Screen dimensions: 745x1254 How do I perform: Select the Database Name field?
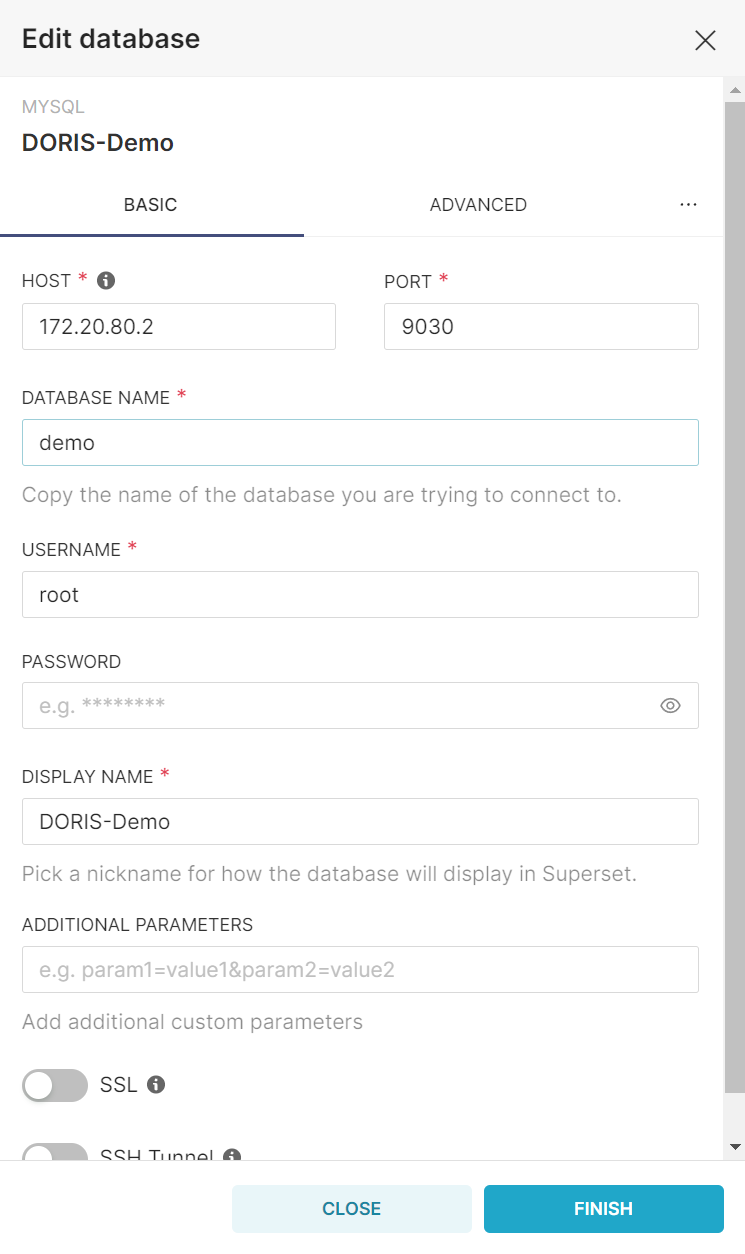(360, 443)
